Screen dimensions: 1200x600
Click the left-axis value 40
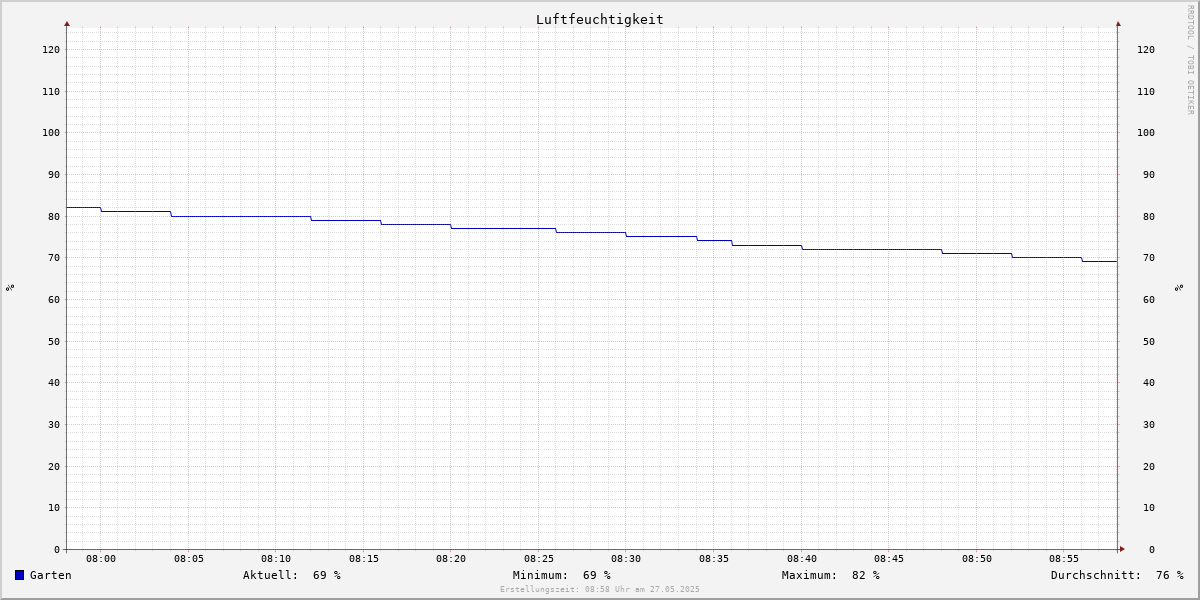(x=54, y=382)
